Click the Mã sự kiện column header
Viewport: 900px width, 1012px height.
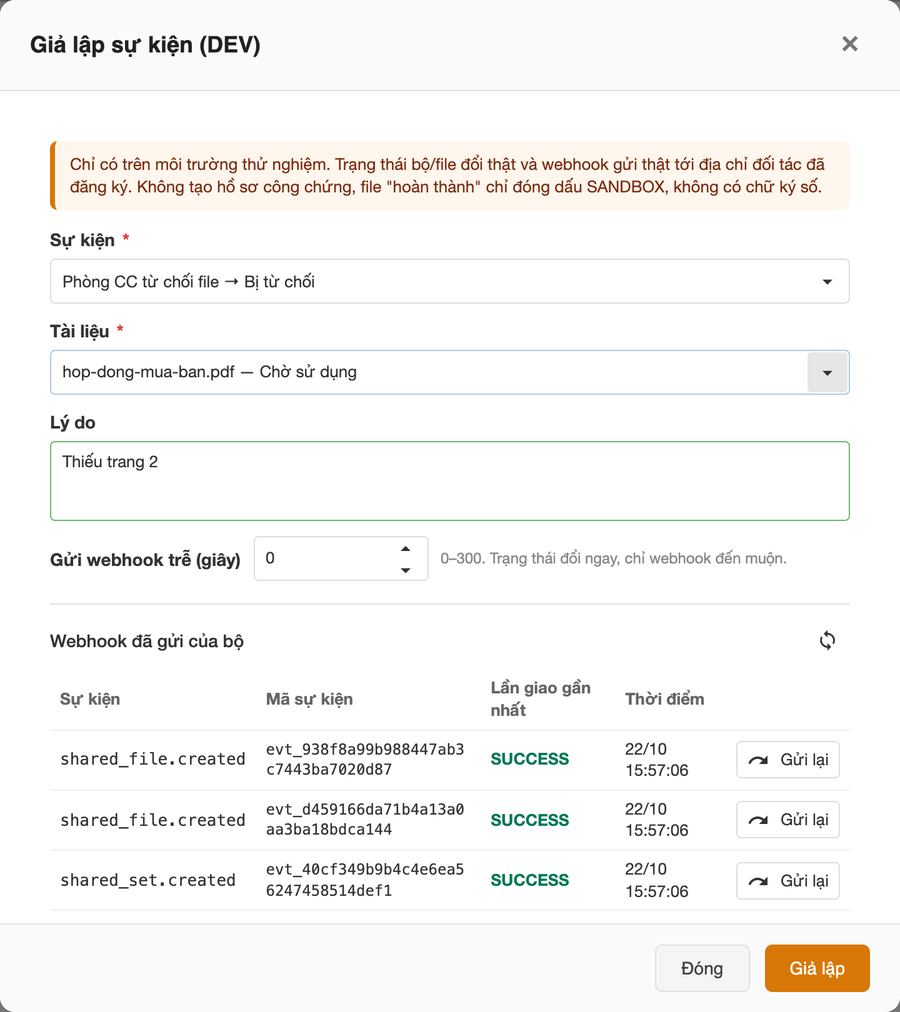tap(309, 699)
